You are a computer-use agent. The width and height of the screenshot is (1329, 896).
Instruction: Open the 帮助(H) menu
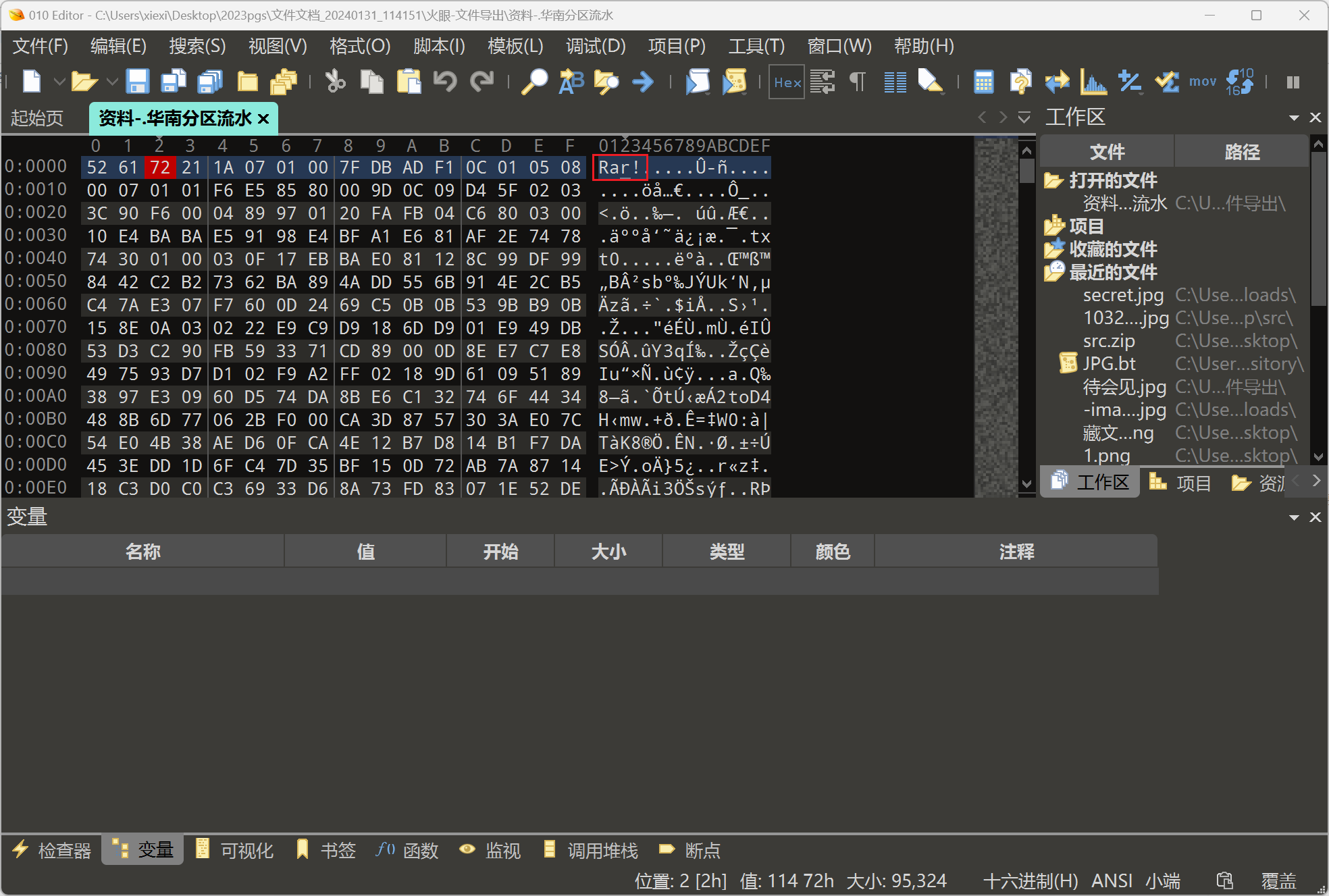924,46
